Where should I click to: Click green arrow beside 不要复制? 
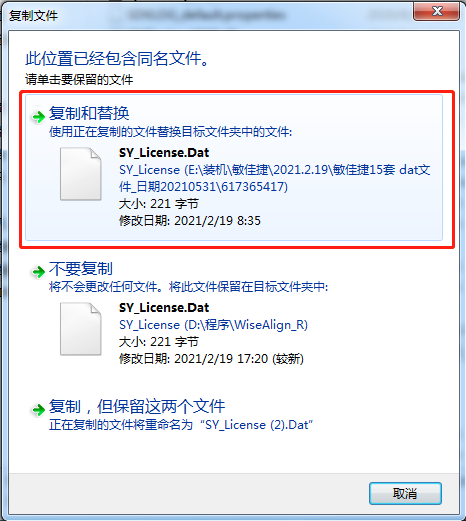coord(38,272)
